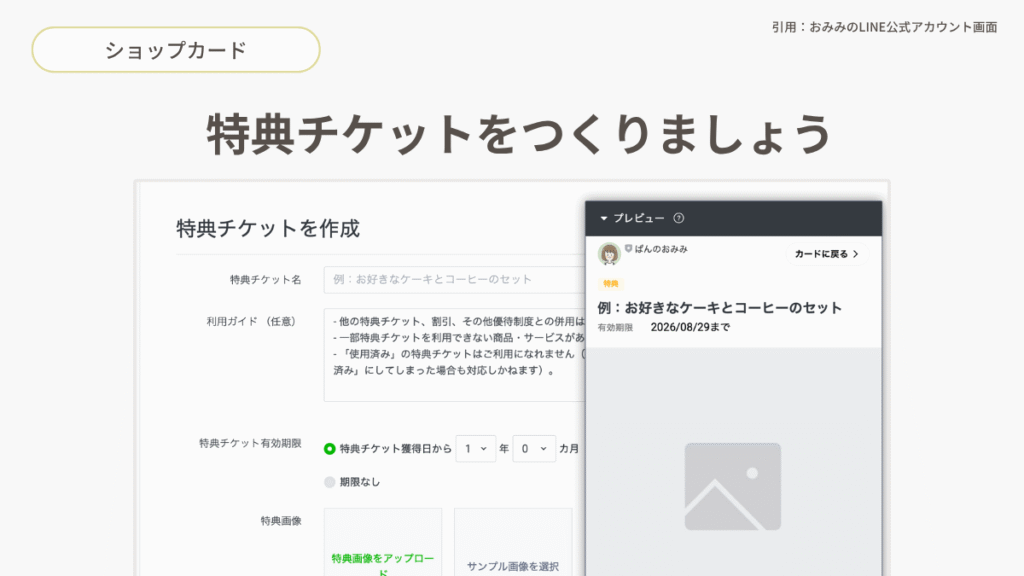Open the month (カ月) dropdown showing 0
Screen dimensions: 1024x576
click(x=534, y=449)
